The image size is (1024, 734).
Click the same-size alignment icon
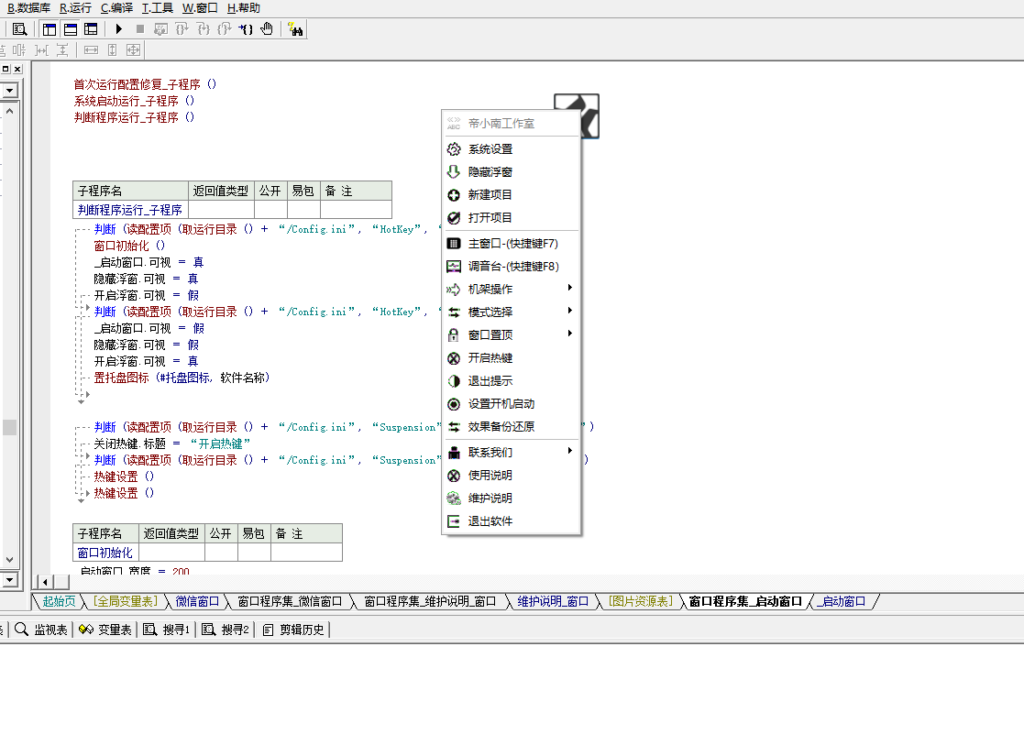pos(133,50)
